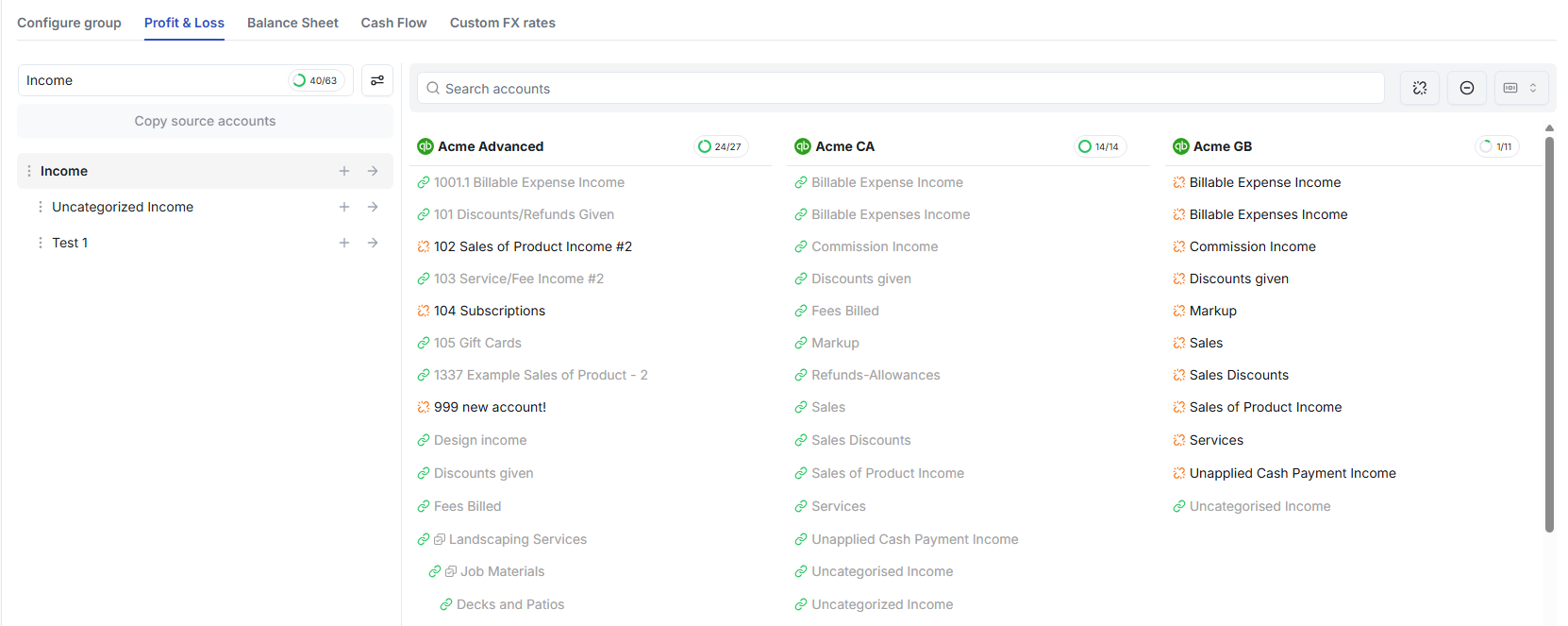
Task: Click the drag handle of Income group
Action: 29,171
